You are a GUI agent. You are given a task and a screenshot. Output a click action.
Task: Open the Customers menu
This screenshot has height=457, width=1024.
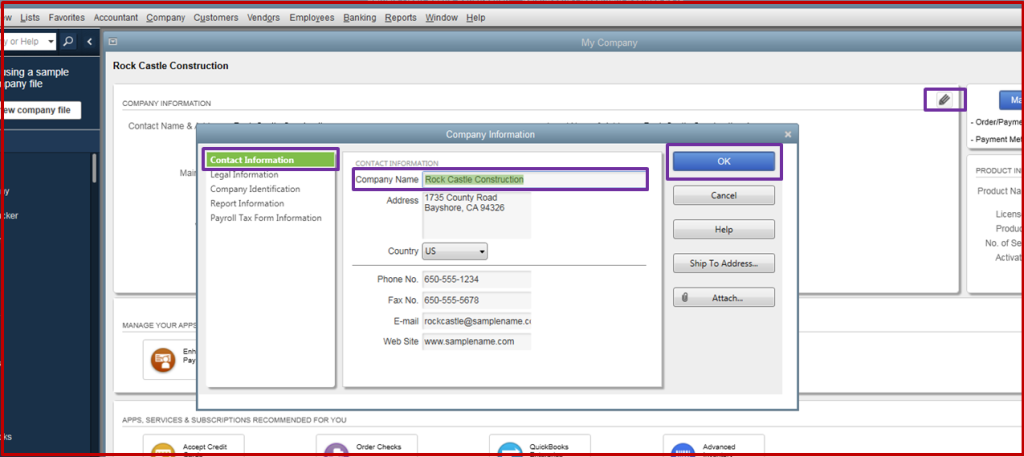(216, 18)
